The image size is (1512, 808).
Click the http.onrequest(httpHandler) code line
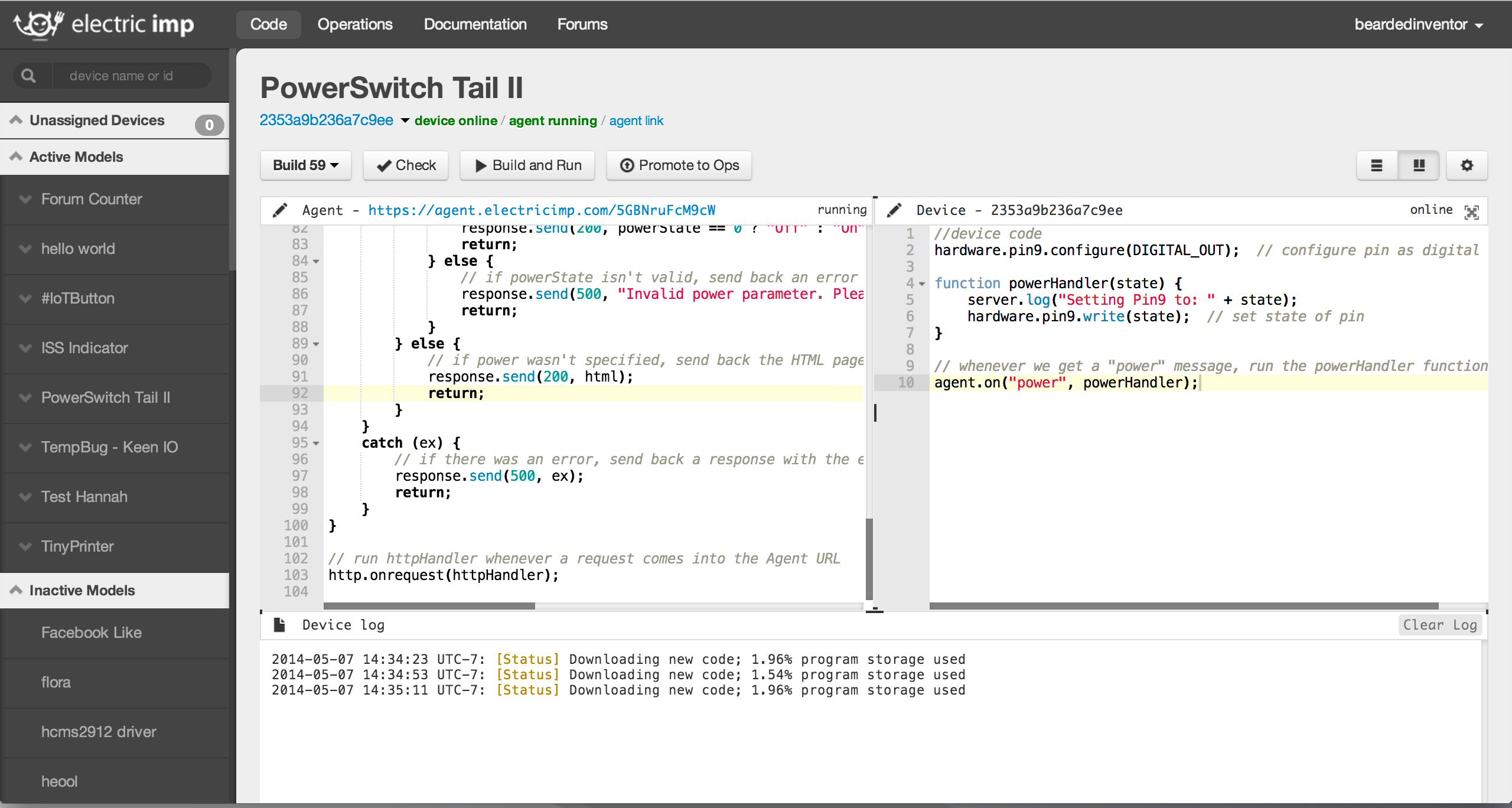coord(444,575)
